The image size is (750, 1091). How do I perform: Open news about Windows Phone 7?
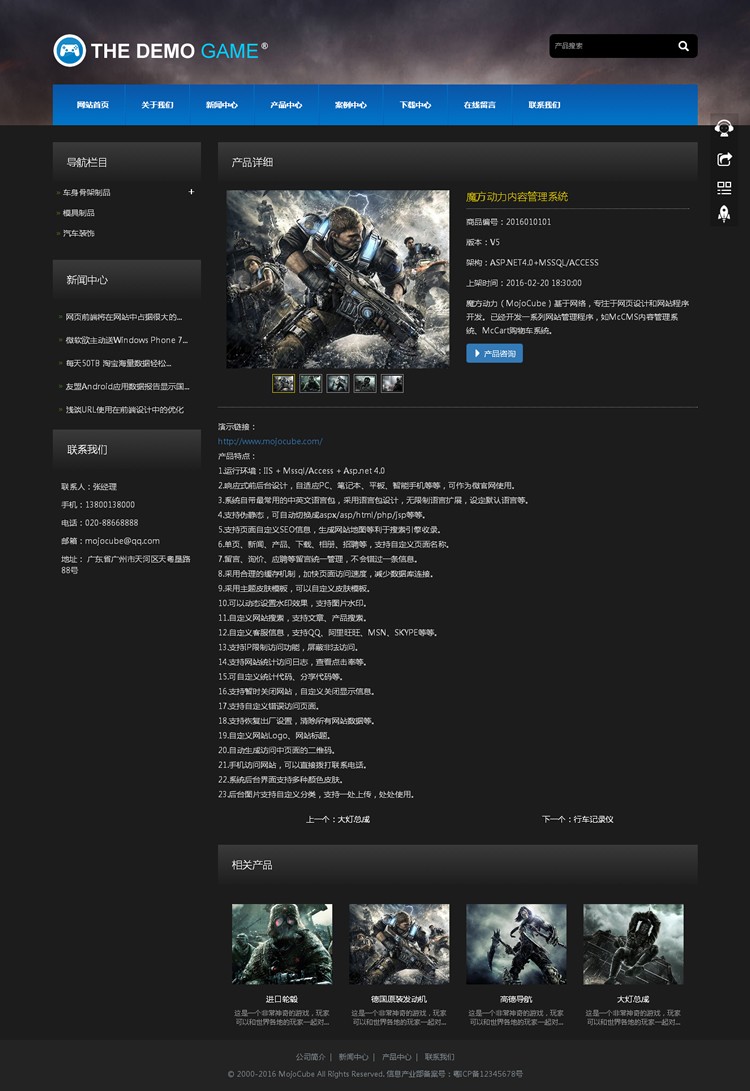[127, 340]
